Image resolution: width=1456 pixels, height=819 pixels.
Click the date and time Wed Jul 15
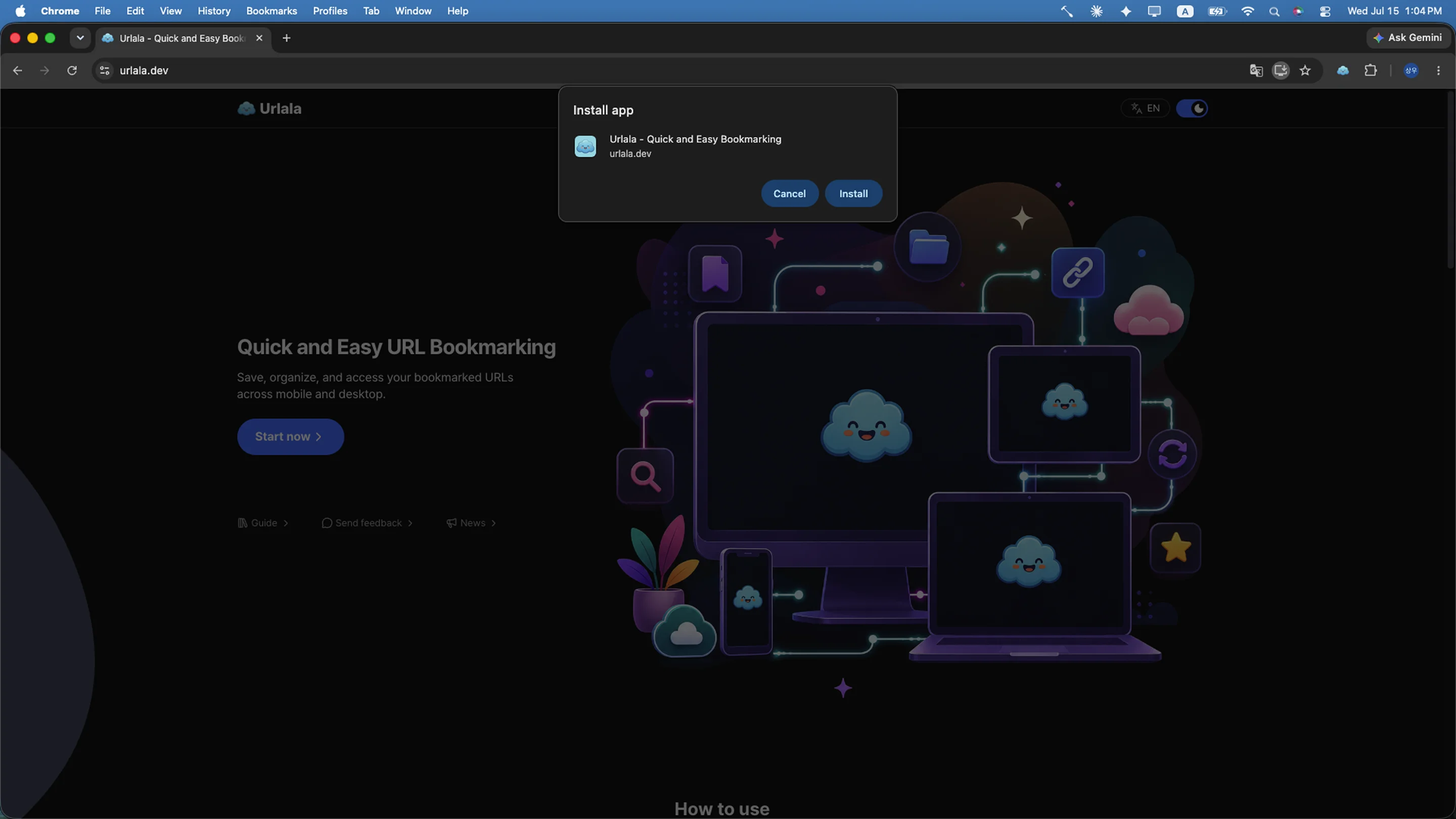pos(1394,11)
